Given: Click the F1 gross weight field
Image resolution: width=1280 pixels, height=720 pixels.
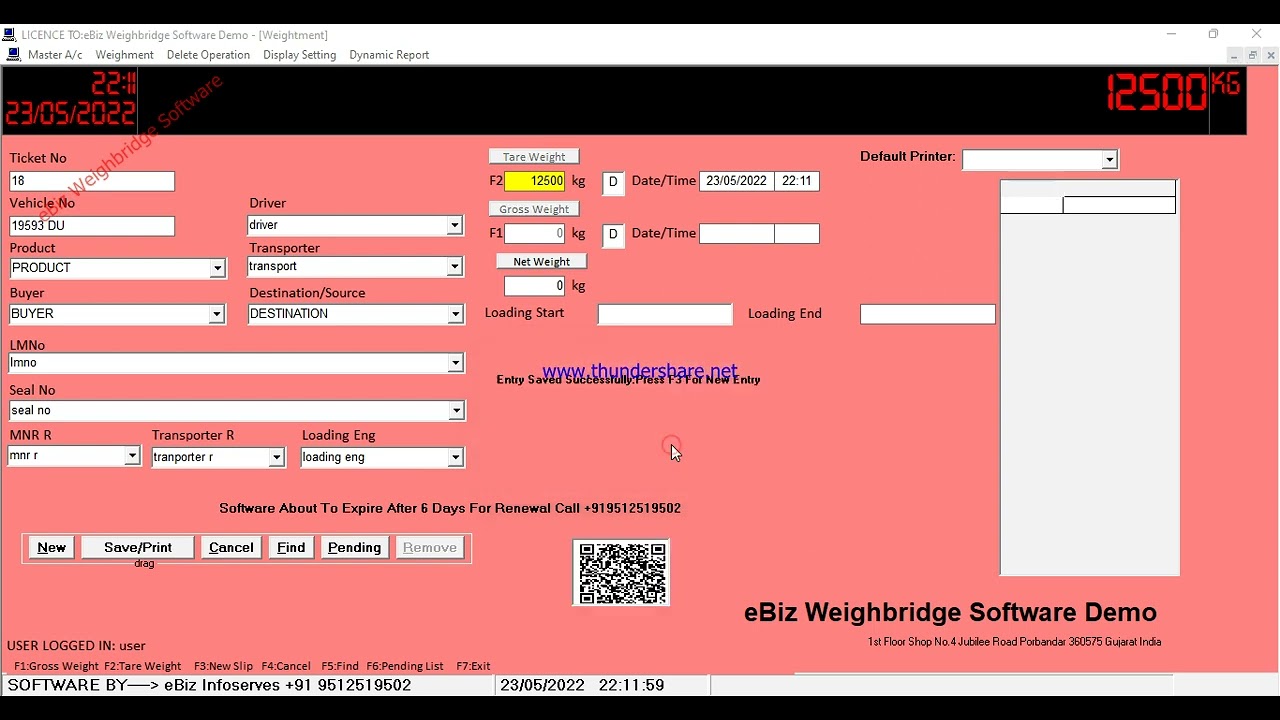Looking at the screenshot, I should point(535,233).
